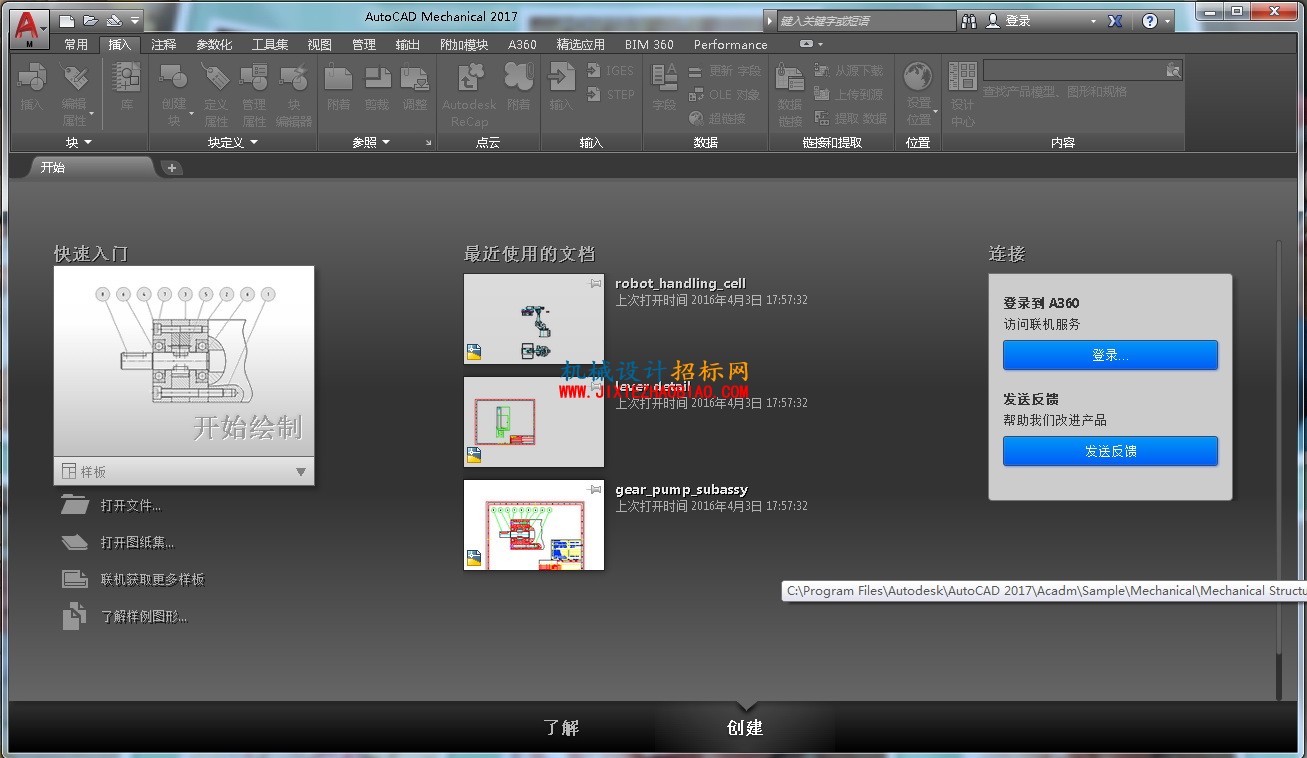Click the Help question mark icon
This screenshot has width=1307, height=758.
(x=1150, y=20)
